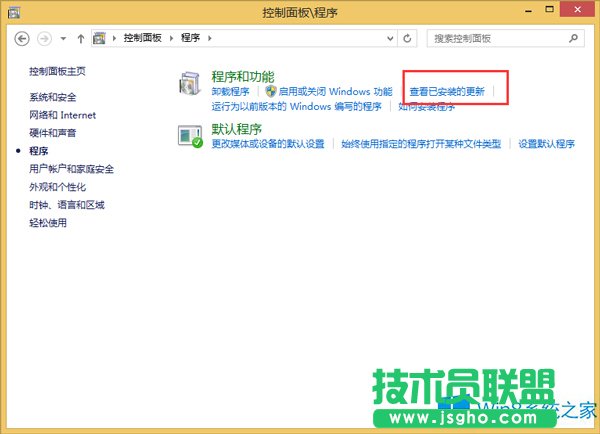Image resolution: width=600 pixels, height=434 pixels.
Task: Open the recent locations dropdown arrow
Action: 64,39
